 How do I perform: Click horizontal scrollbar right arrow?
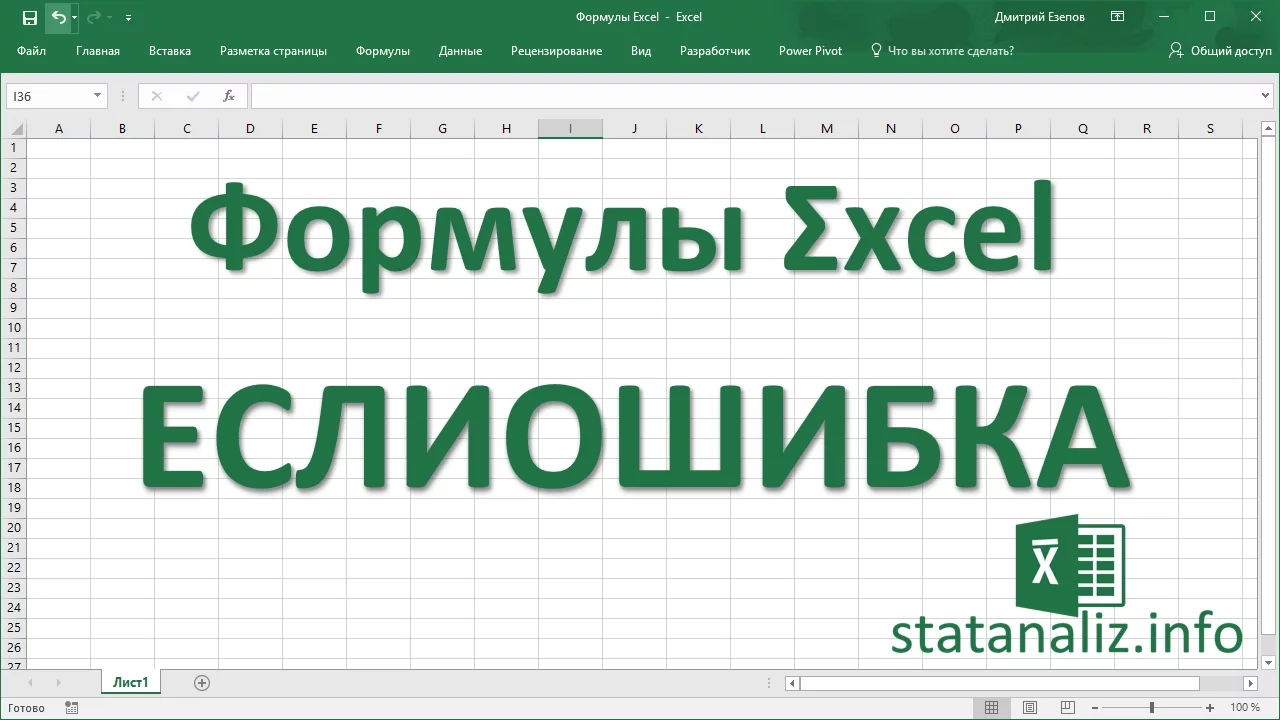(x=1250, y=684)
